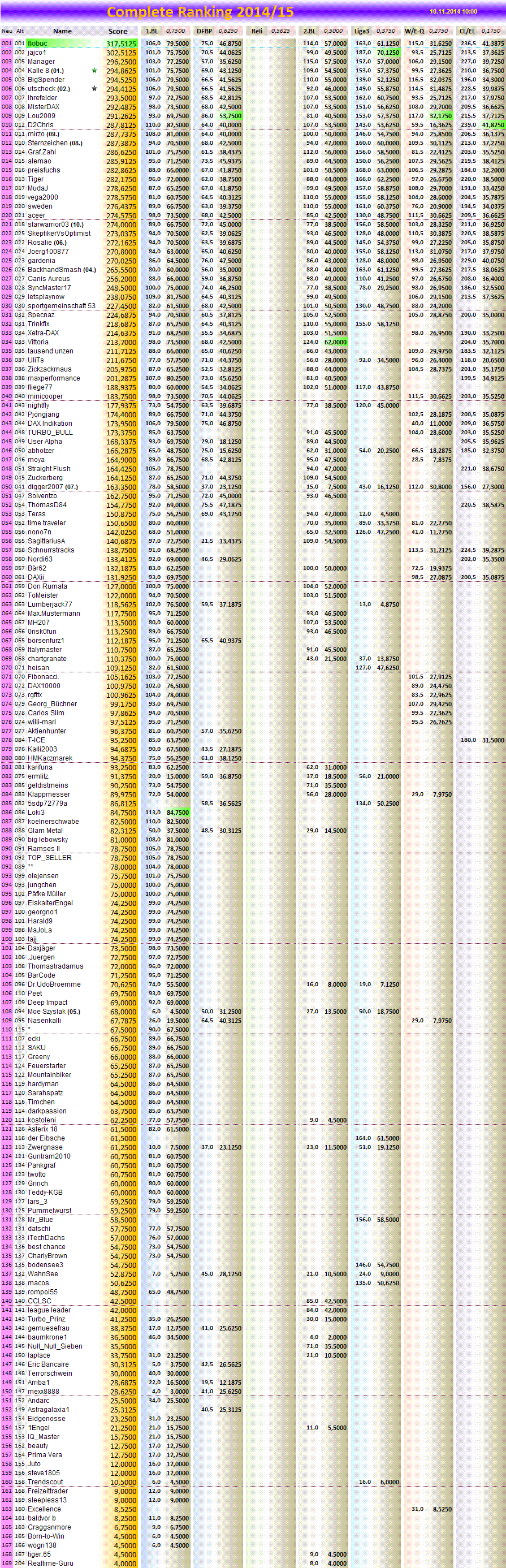Viewport: 506px width, 1568px height.
Task: Click D2Chris's highlighted CL/EL value 41,8250
Action: [493, 125]
